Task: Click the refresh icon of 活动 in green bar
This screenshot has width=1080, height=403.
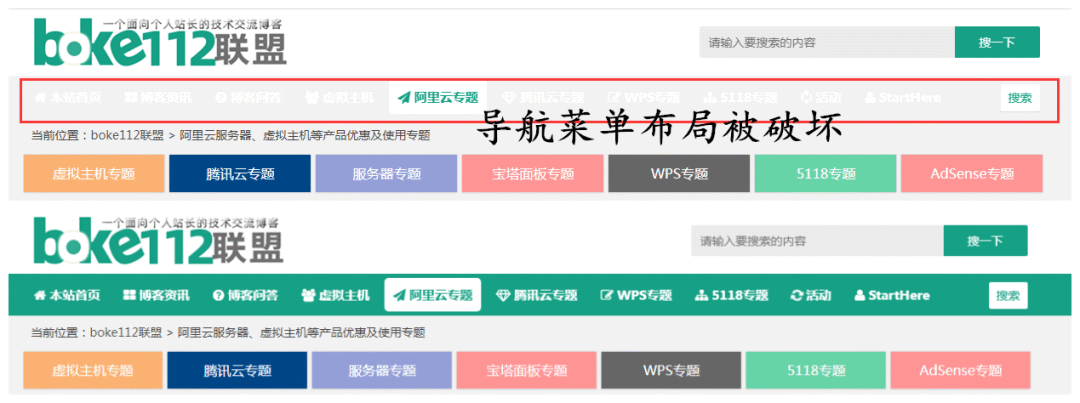Action: point(798,296)
